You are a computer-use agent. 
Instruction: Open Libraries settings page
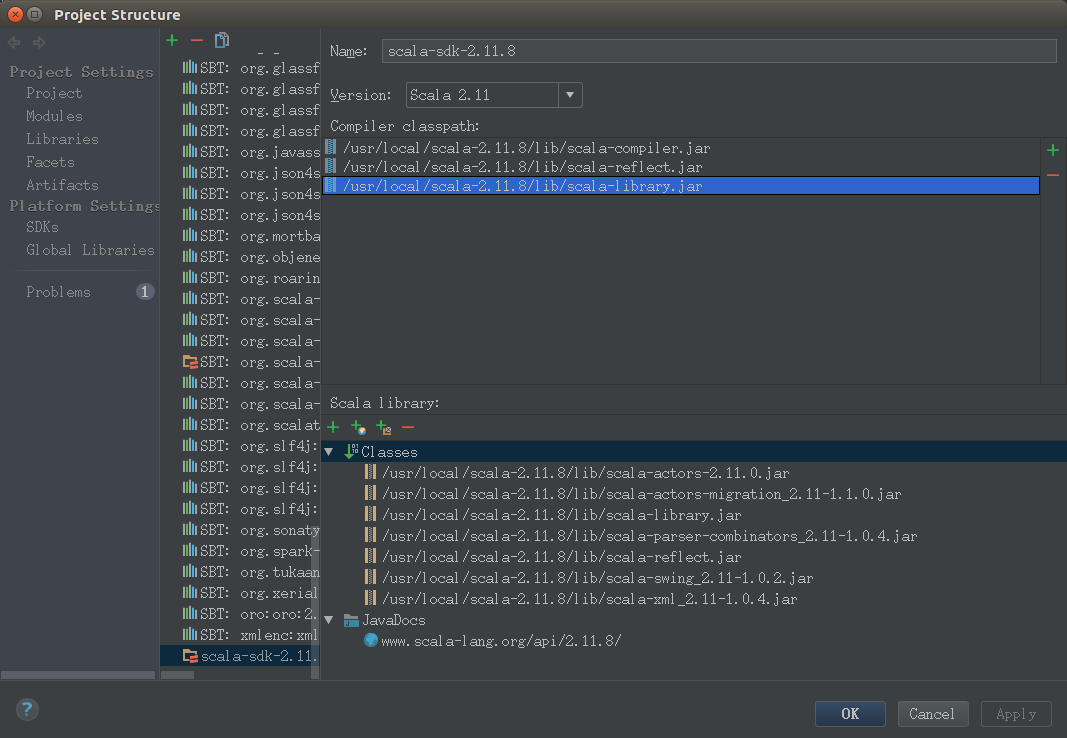(x=62, y=139)
